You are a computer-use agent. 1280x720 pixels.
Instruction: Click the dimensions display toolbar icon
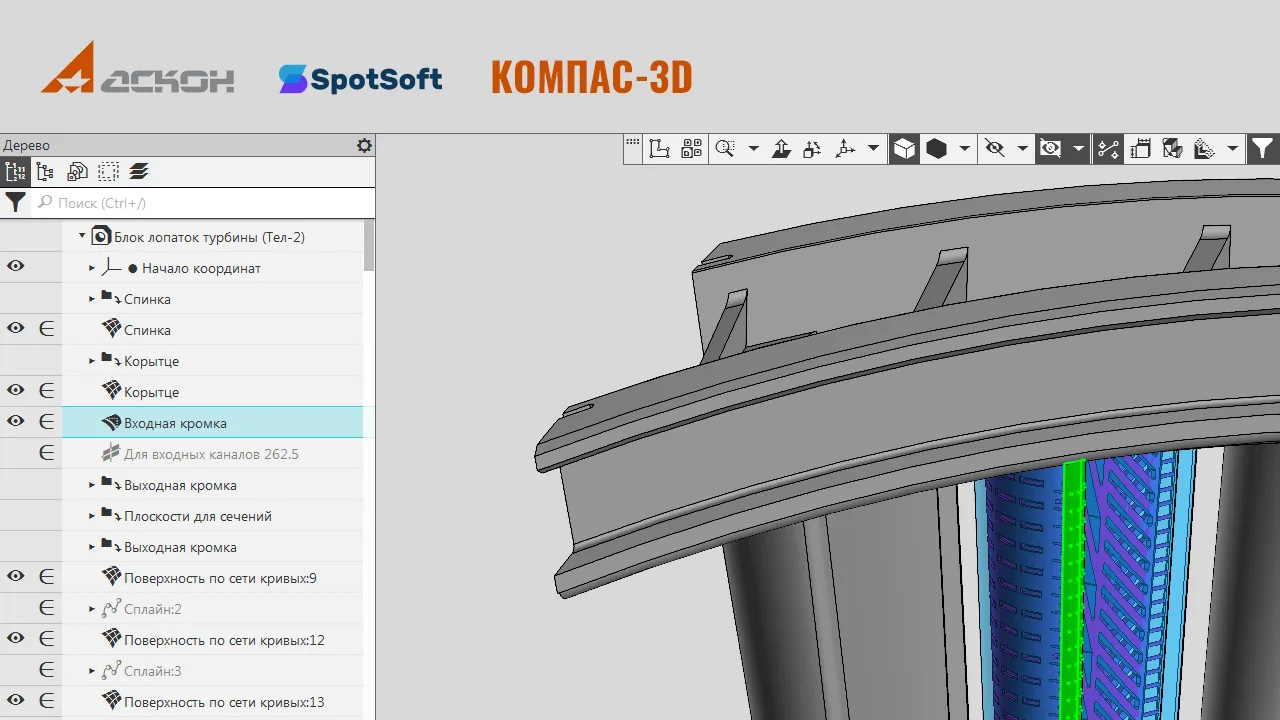[x=1140, y=149]
